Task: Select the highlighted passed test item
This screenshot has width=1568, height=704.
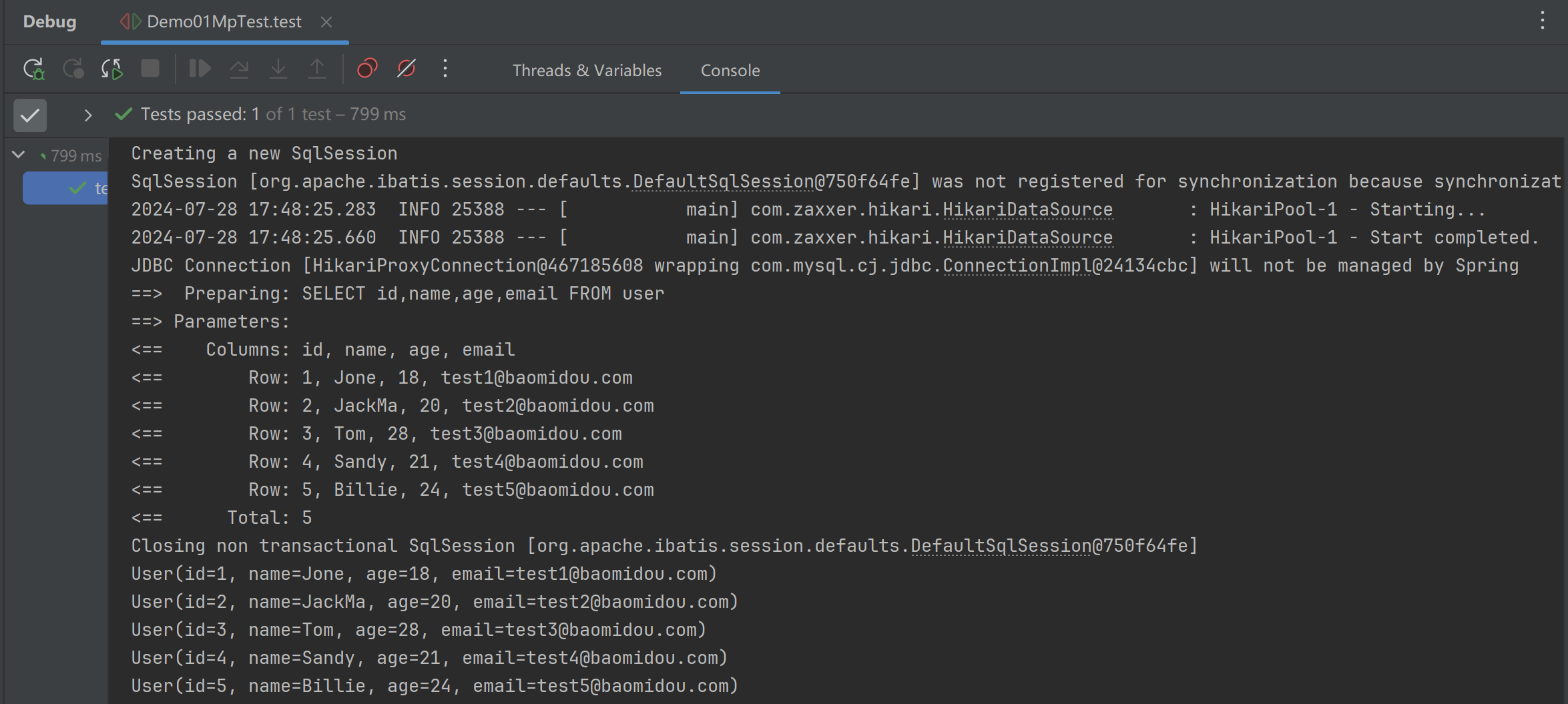Action: [65, 188]
